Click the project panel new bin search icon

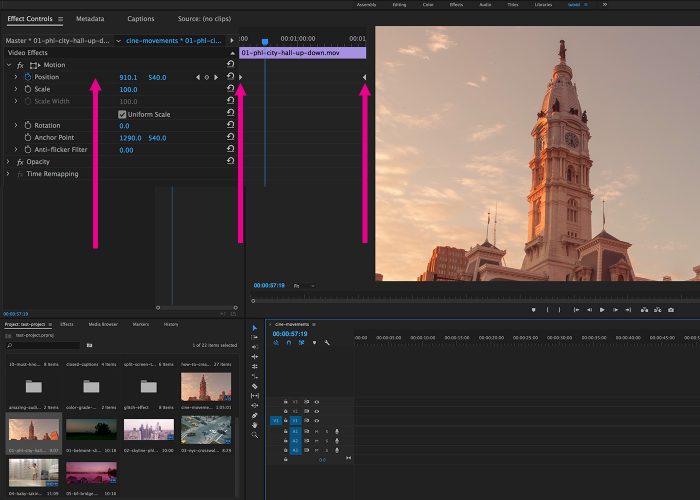pyautogui.click(x=89, y=345)
